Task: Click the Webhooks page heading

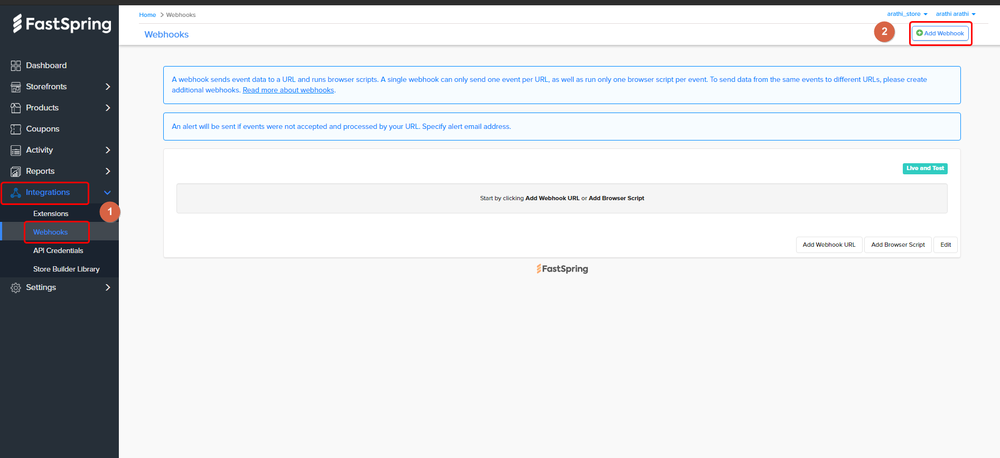Action: click(x=166, y=34)
